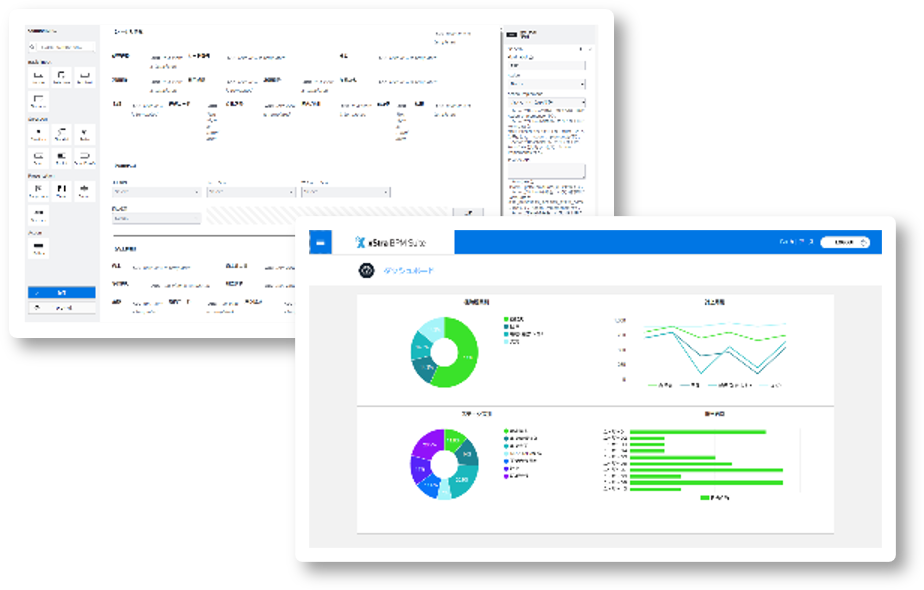This screenshot has height=590, width=924.
Task: Click the blue save button below the palette
Action: coord(61,292)
